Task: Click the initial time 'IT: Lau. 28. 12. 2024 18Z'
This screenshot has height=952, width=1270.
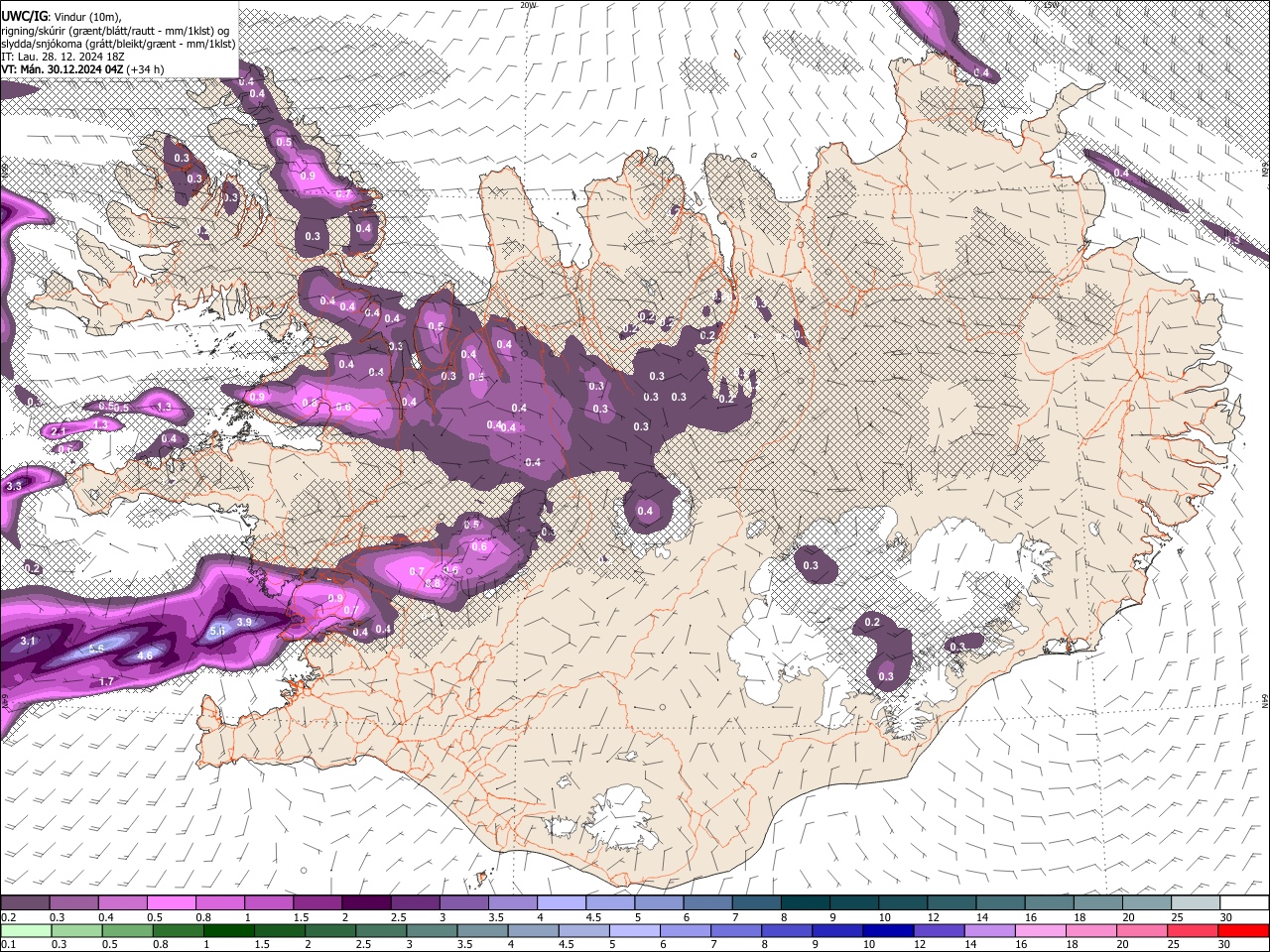Action: (x=62, y=57)
